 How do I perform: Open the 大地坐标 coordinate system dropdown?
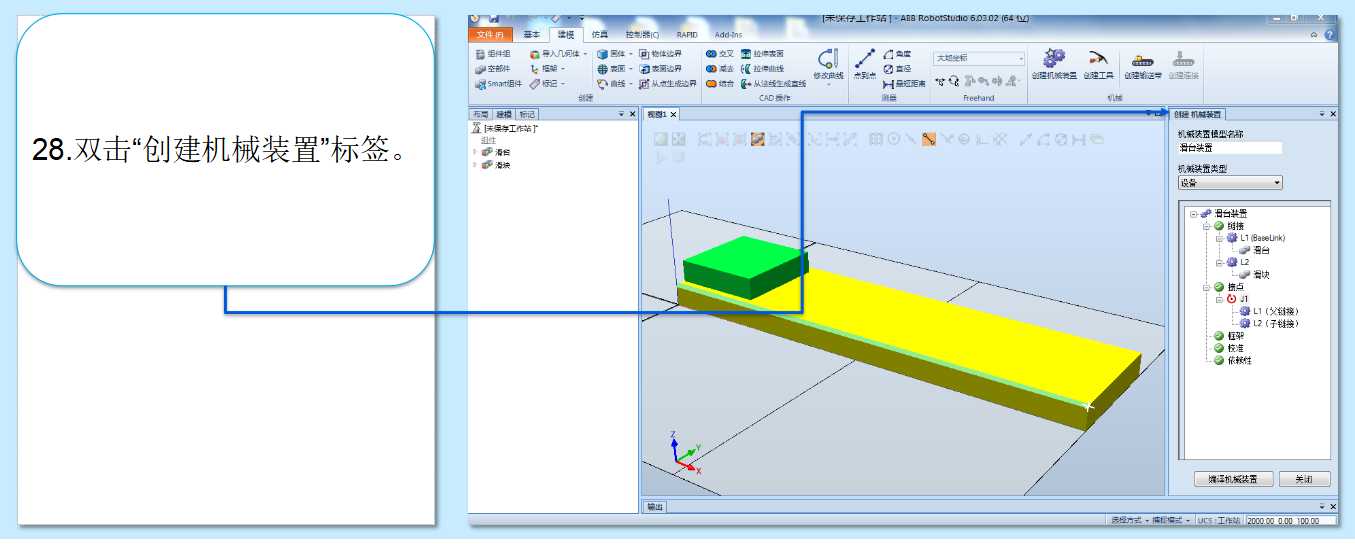coord(979,59)
